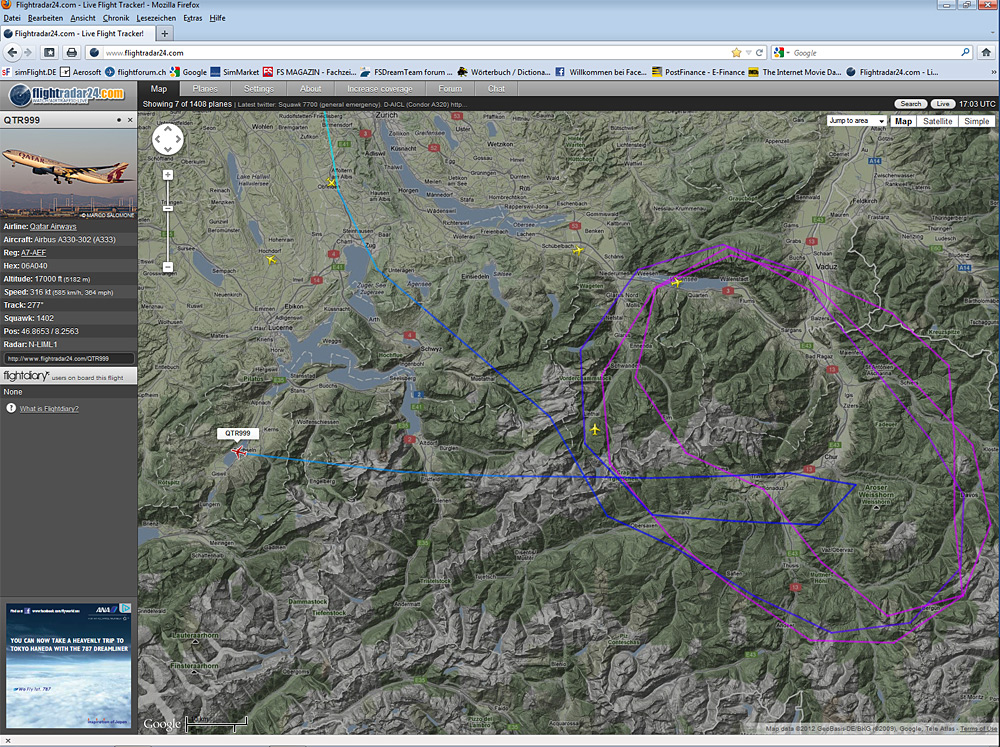Image resolution: width=1000 pixels, height=747 pixels.
Task: Click the browser forward arrow
Action: (28, 52)
